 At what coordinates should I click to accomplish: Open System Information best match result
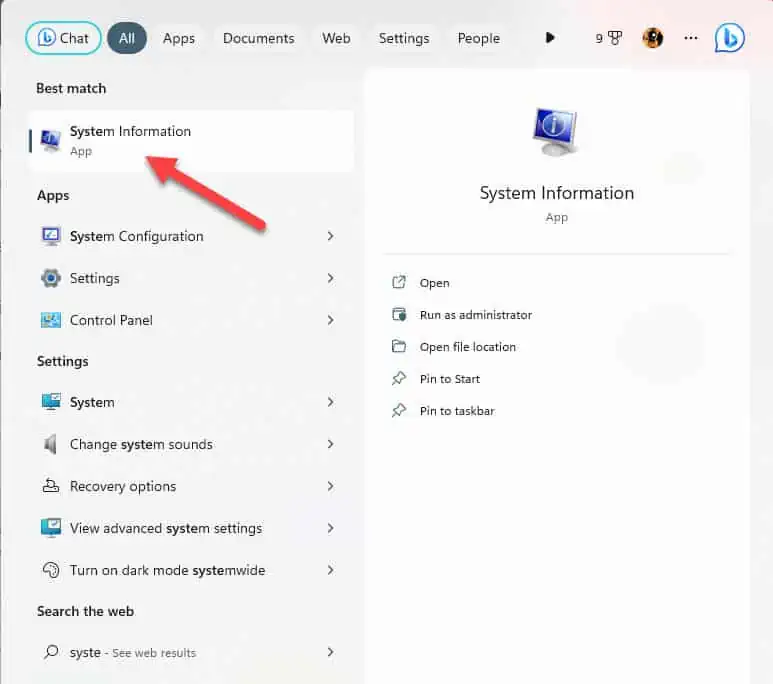191,141
